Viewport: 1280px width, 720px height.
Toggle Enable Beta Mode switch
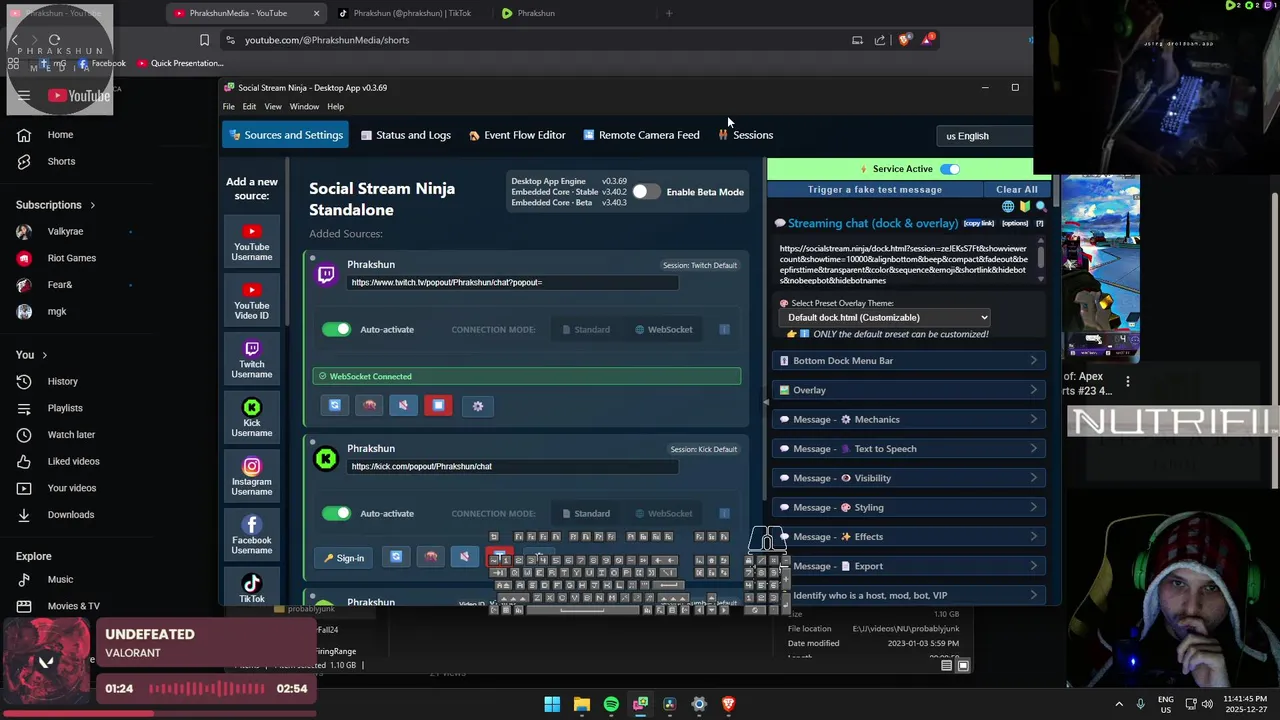pos(646,192)
